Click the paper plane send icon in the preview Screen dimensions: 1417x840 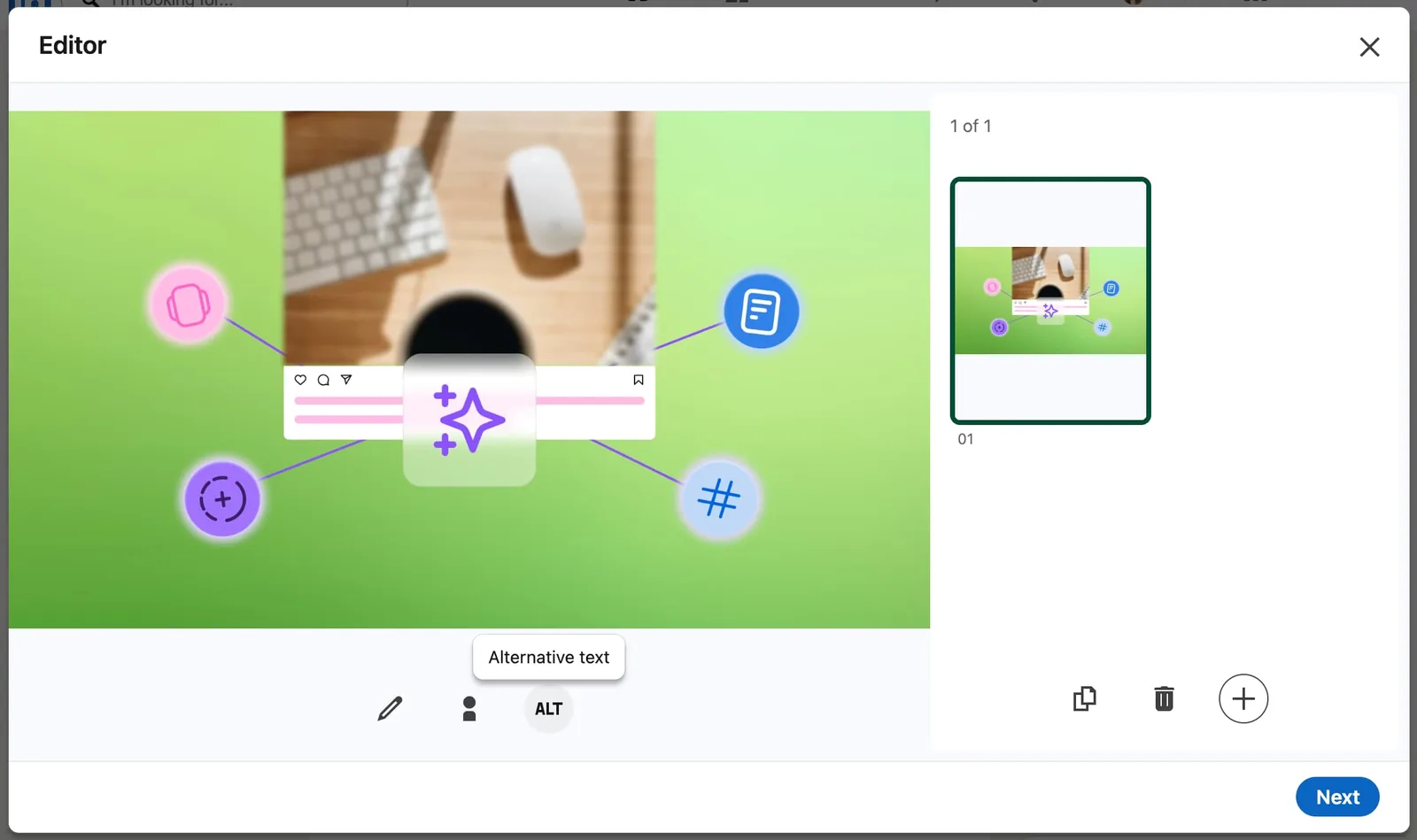point(345,379)
